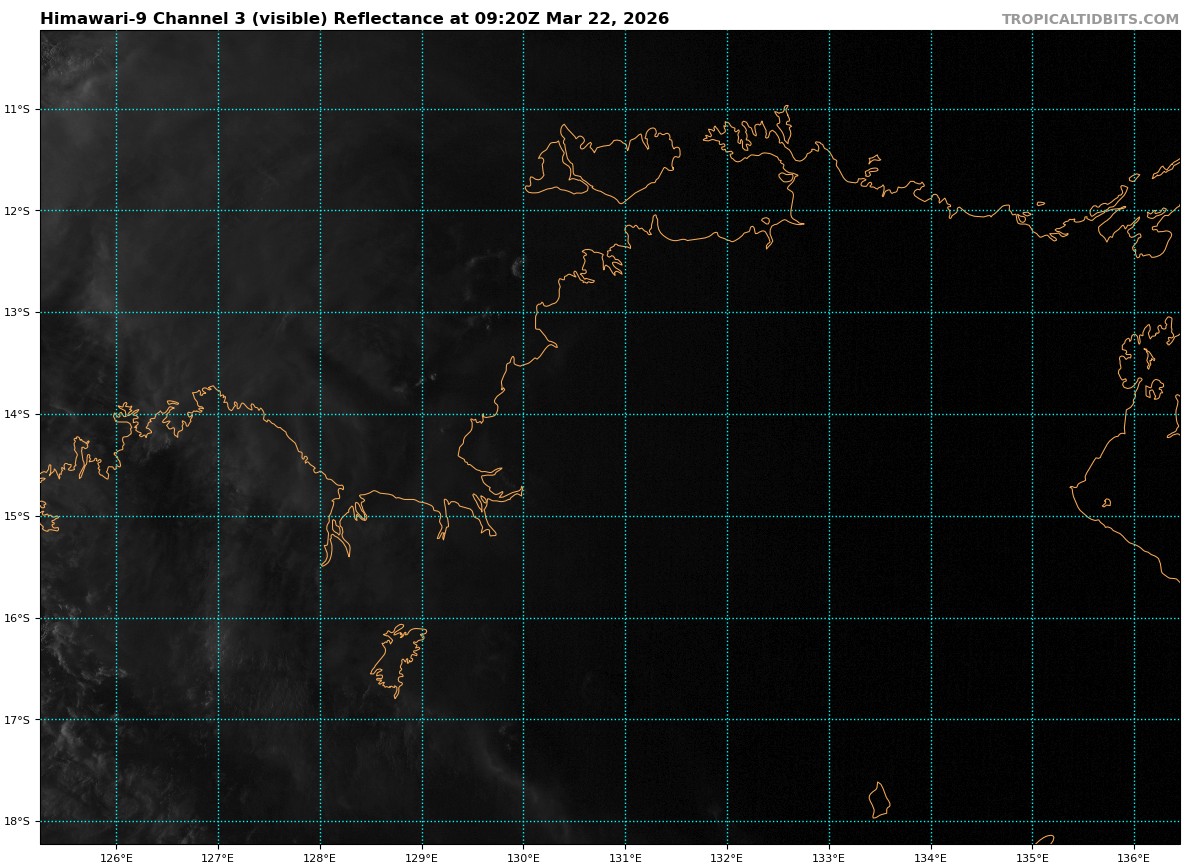
Task: Click the grid intersection at 15°S 130°E
Action: pos(523,516)
